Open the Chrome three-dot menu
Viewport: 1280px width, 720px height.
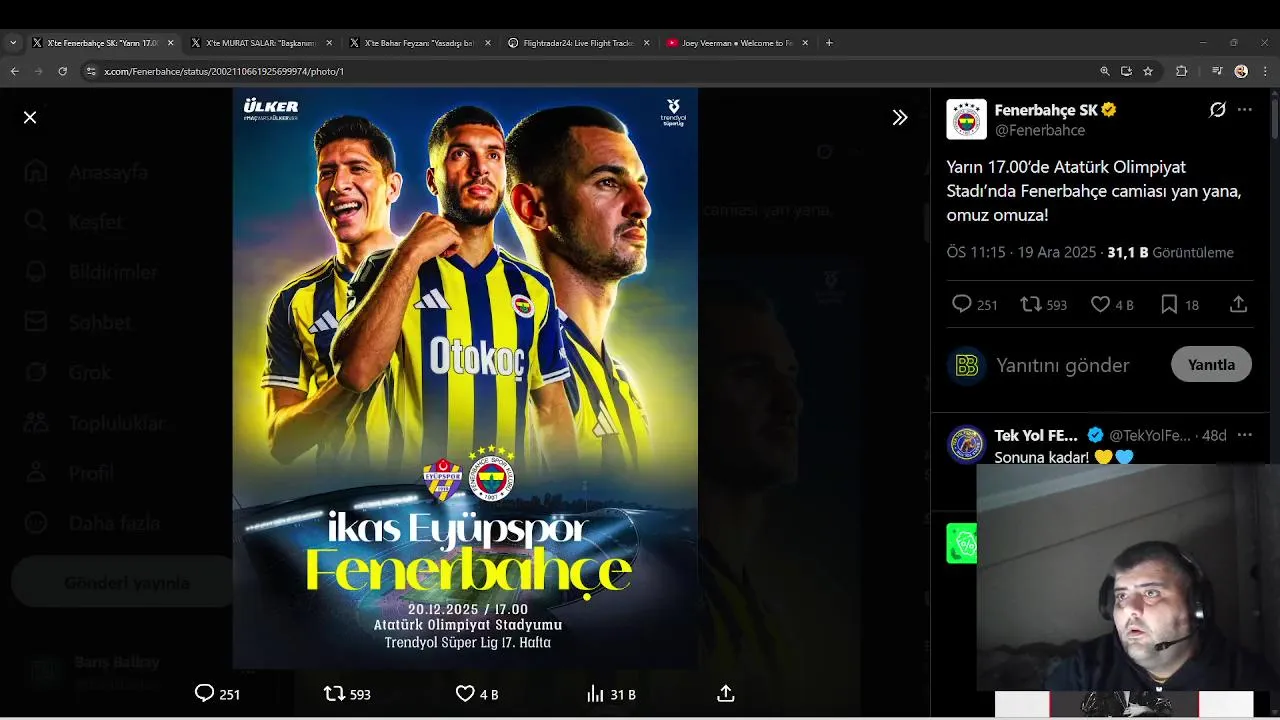1265,71
